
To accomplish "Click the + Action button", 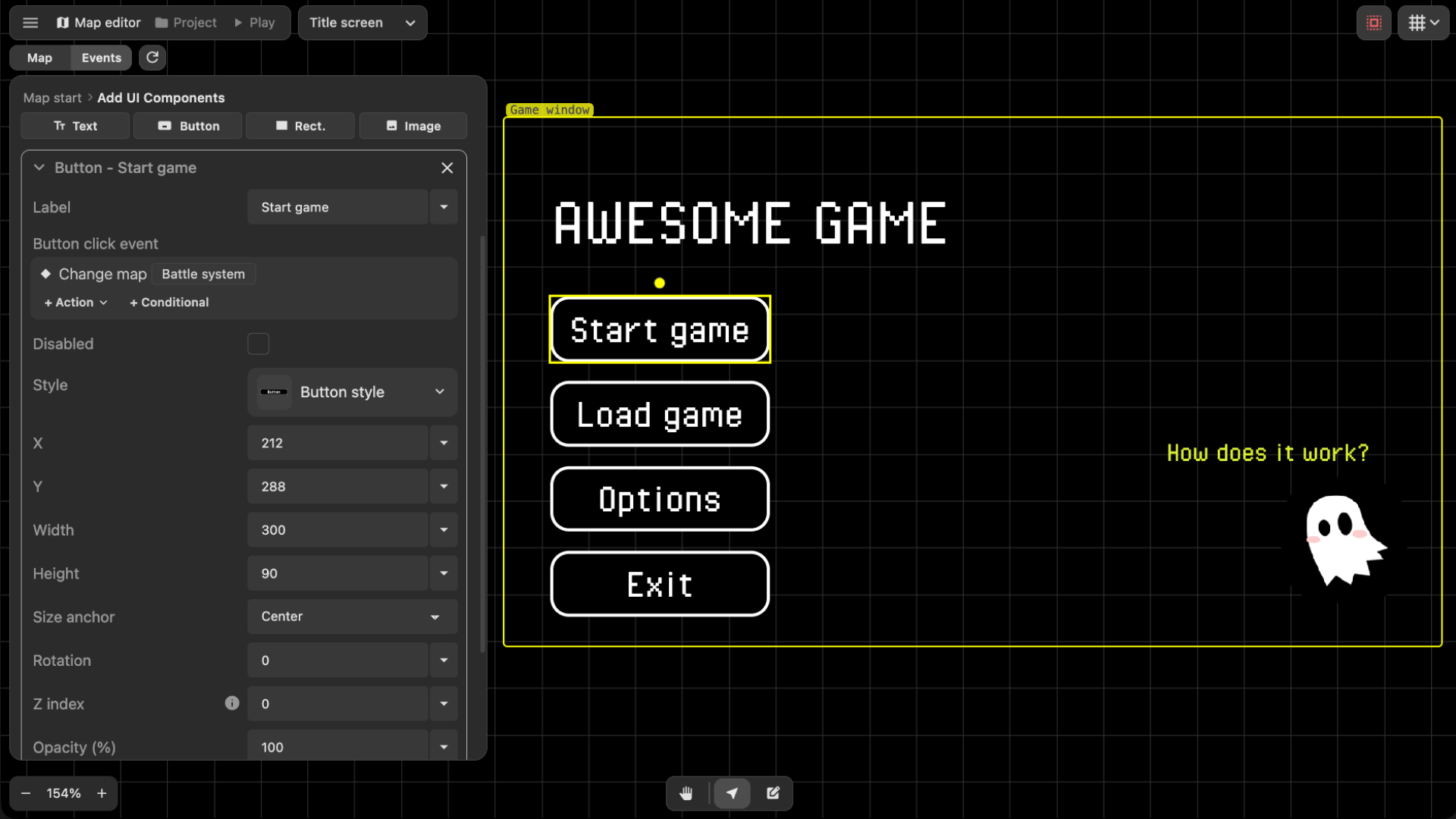I will tap(76, 302).
